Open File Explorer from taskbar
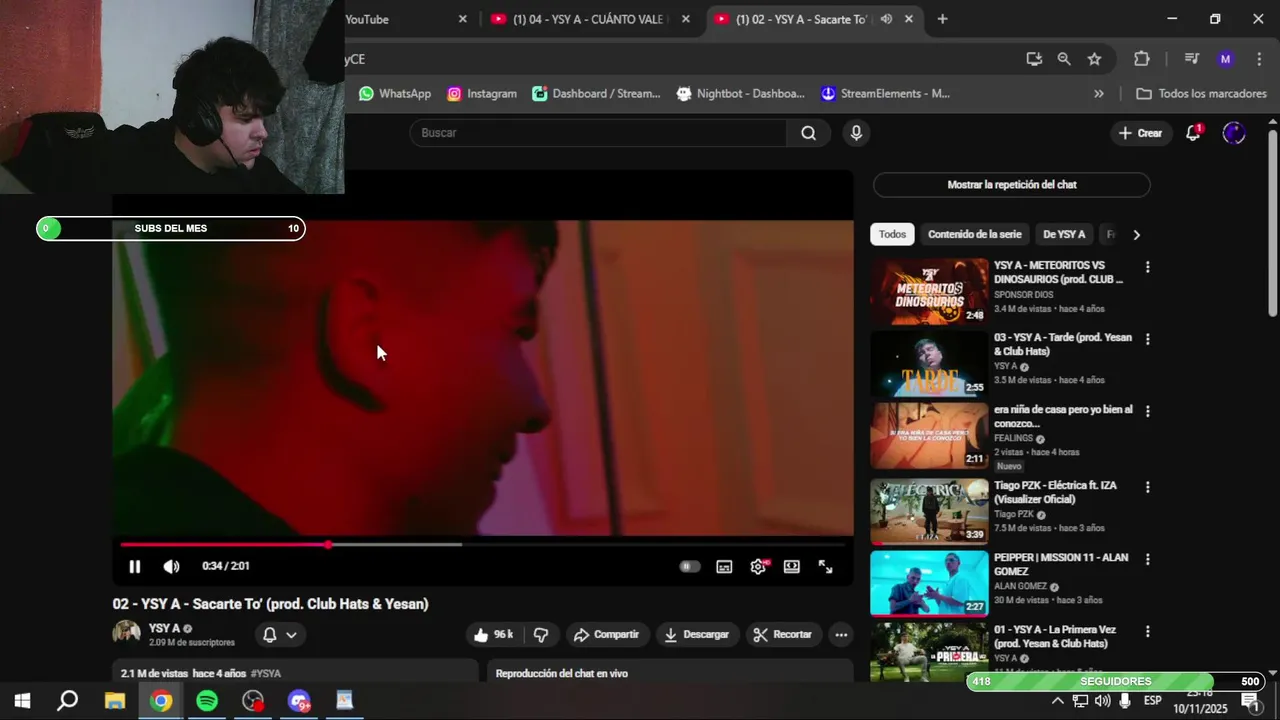Screen dimensions: 1280x720 [115, 700]
